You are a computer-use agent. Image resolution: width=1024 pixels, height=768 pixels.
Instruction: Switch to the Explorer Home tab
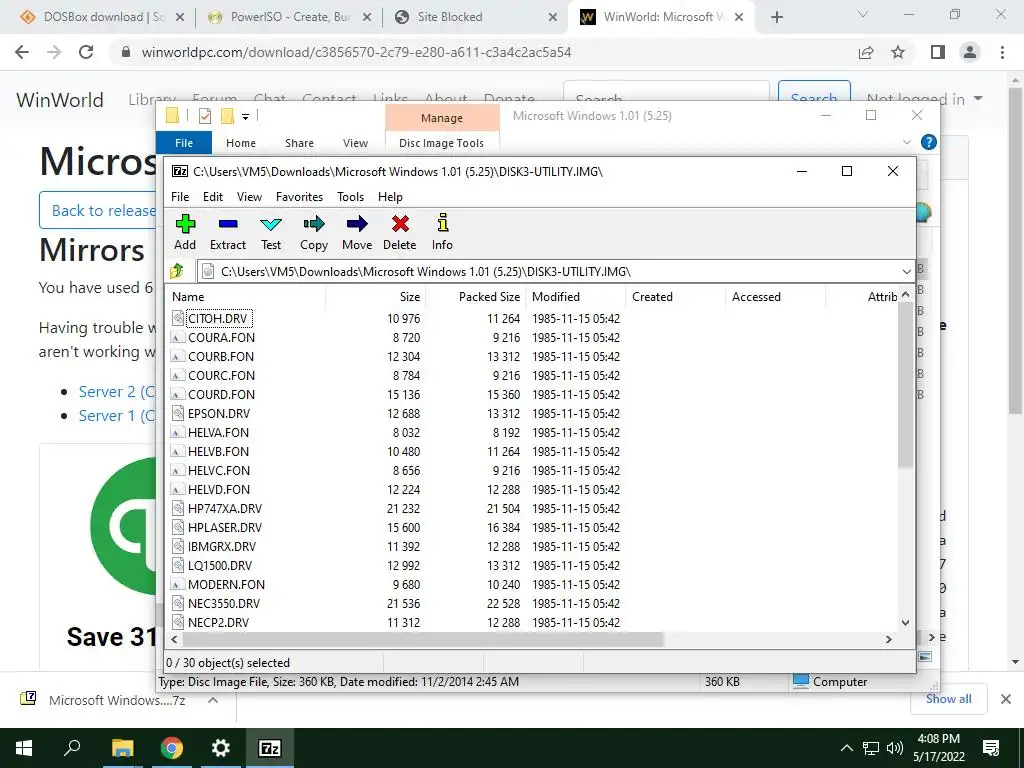[x=241, y=143]
